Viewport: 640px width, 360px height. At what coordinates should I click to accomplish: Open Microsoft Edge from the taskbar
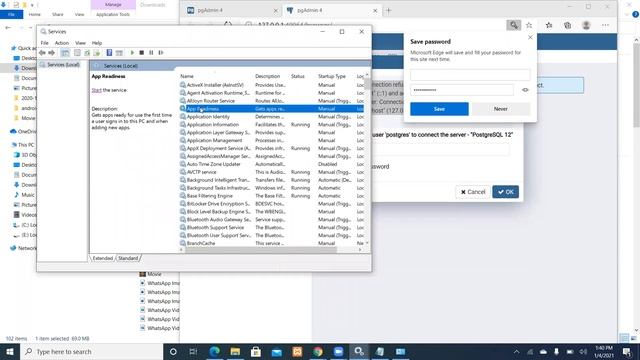coord(215,351)
